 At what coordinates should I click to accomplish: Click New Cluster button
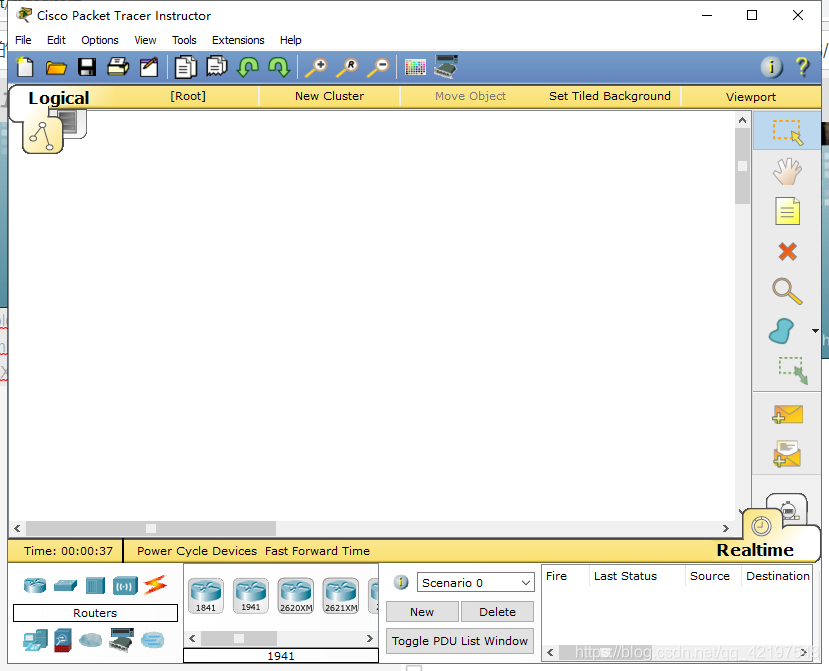click(329, 96)
